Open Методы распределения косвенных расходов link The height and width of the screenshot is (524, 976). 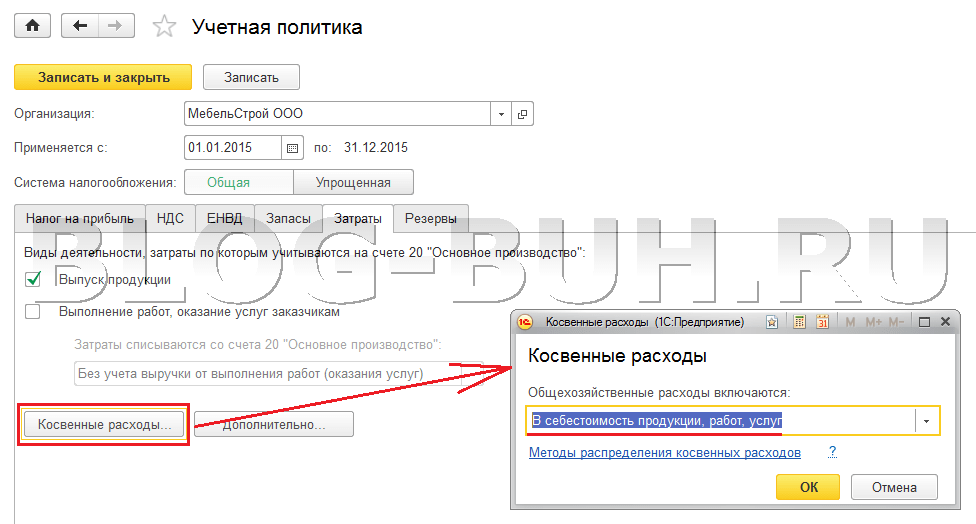tap(664, 453)
